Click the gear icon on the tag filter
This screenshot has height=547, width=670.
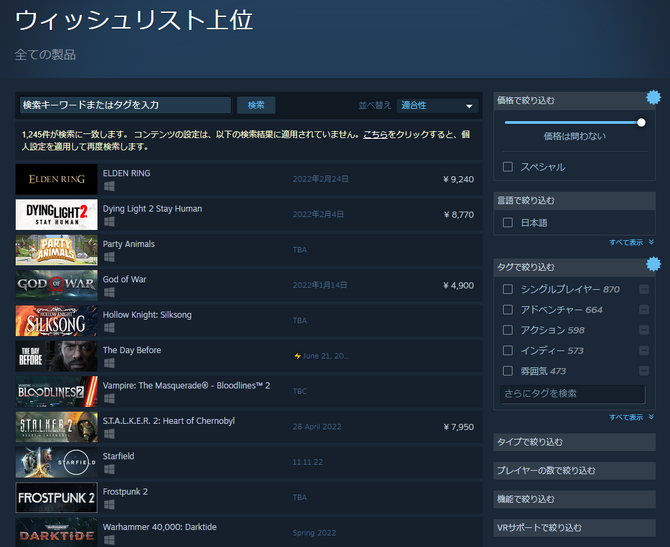pyautogui.click(x=653, y=264)
